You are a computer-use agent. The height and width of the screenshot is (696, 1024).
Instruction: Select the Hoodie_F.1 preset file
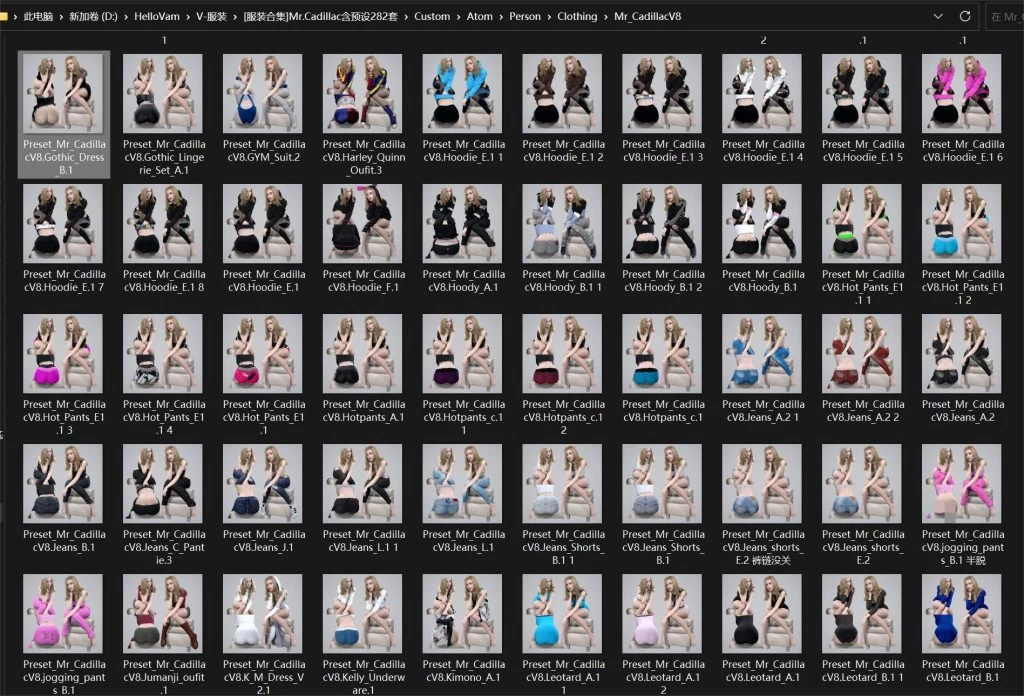click(362, 223)
